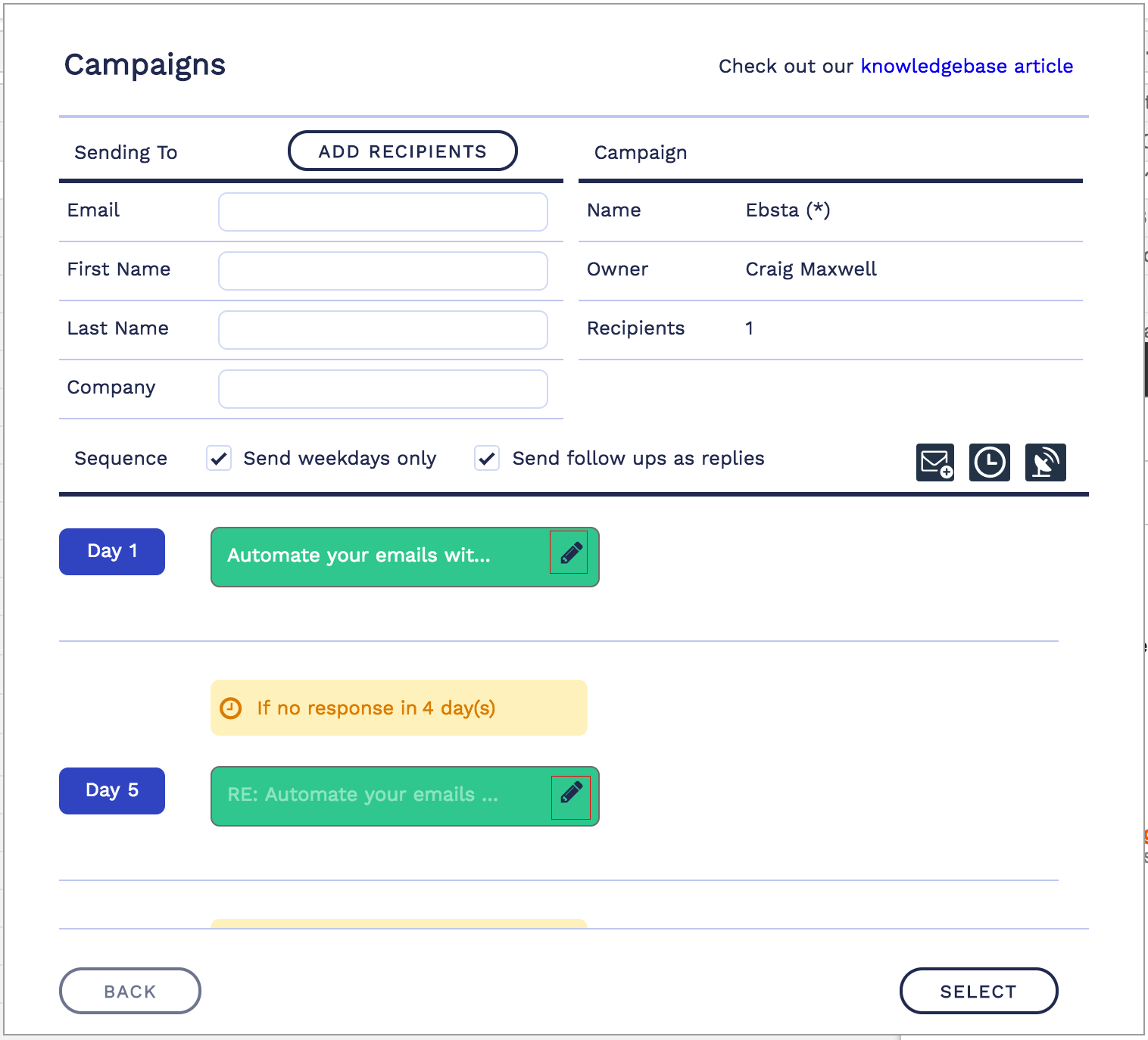
Task: Focus the First Name input field
Action: (382, 271)
